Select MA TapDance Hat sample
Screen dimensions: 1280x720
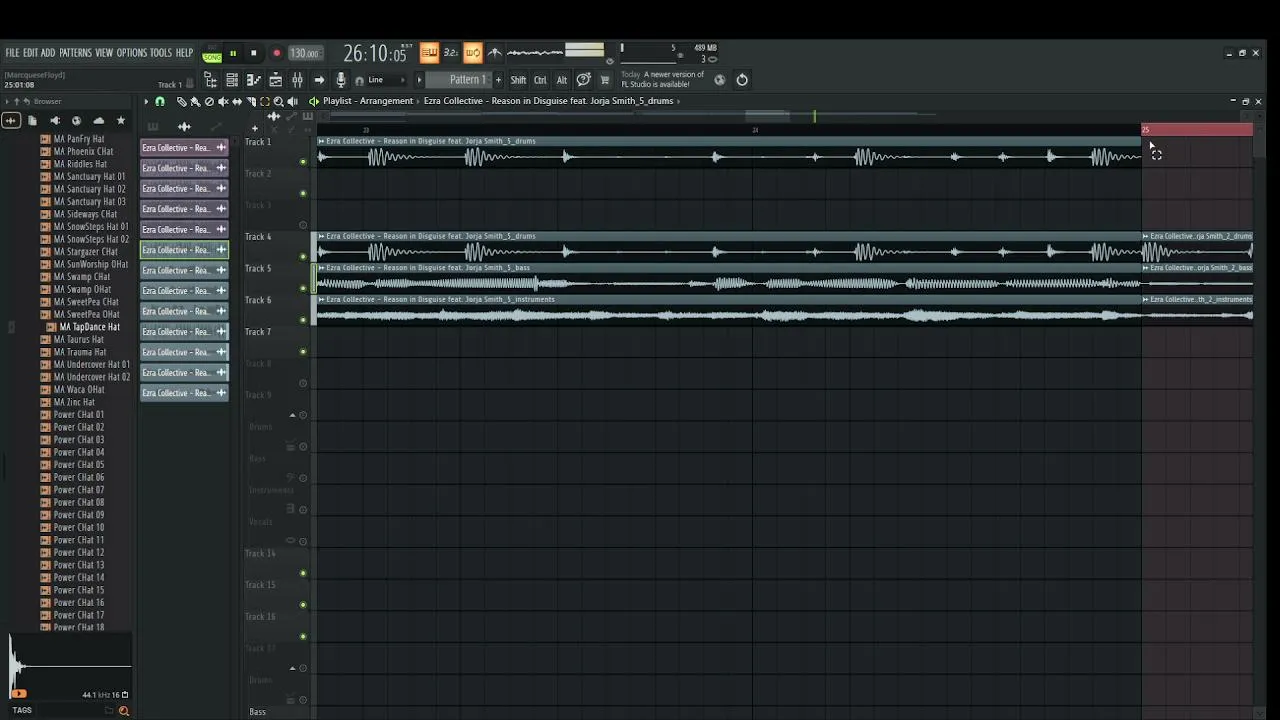point(89,327)
